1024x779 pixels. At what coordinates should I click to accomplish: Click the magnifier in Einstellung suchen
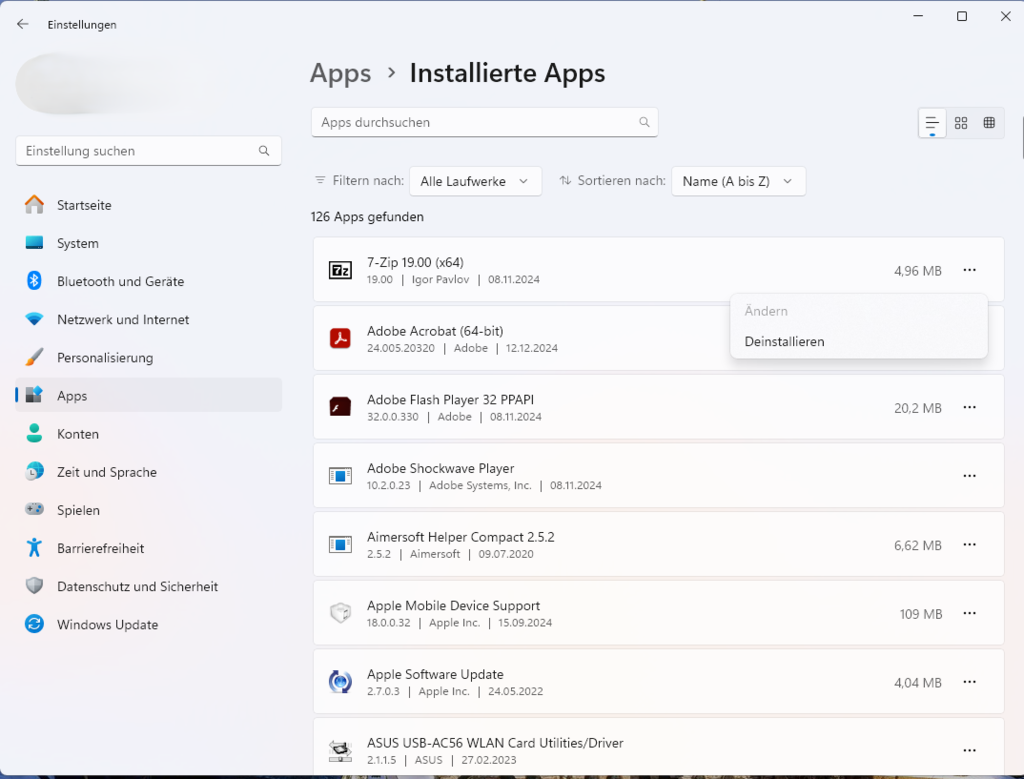click(264, 151)
